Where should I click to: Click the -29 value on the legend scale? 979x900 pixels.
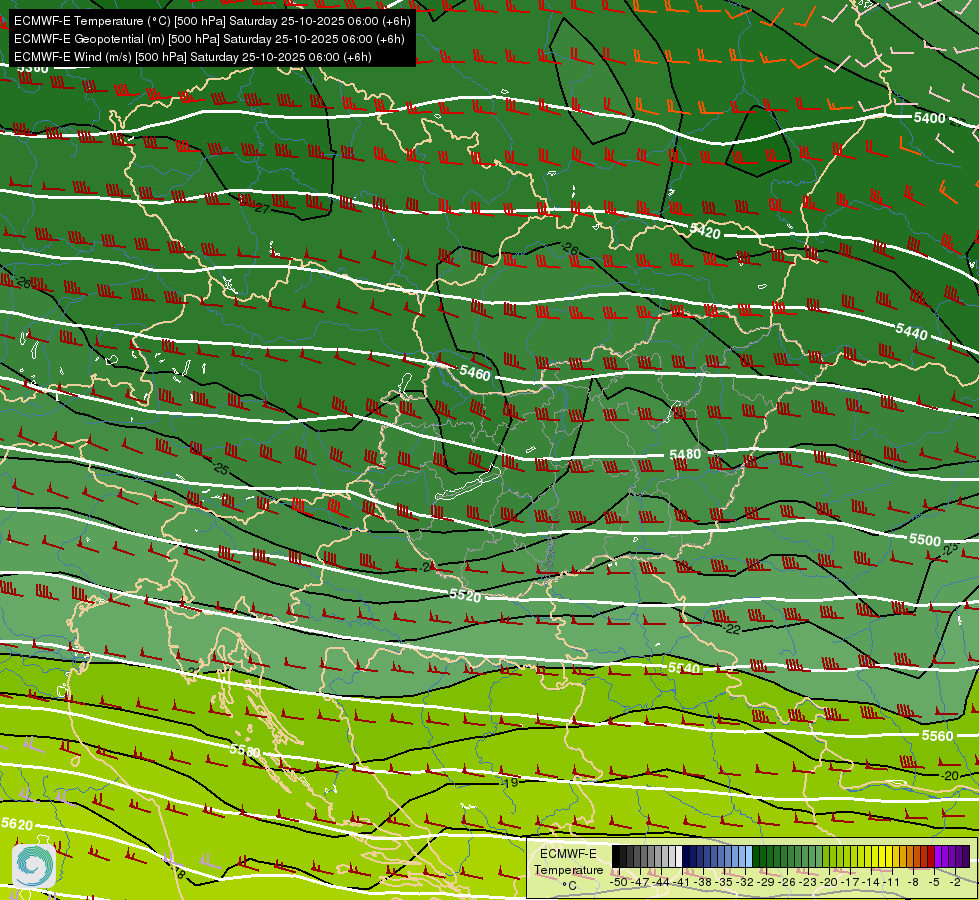tap(767, 882)
